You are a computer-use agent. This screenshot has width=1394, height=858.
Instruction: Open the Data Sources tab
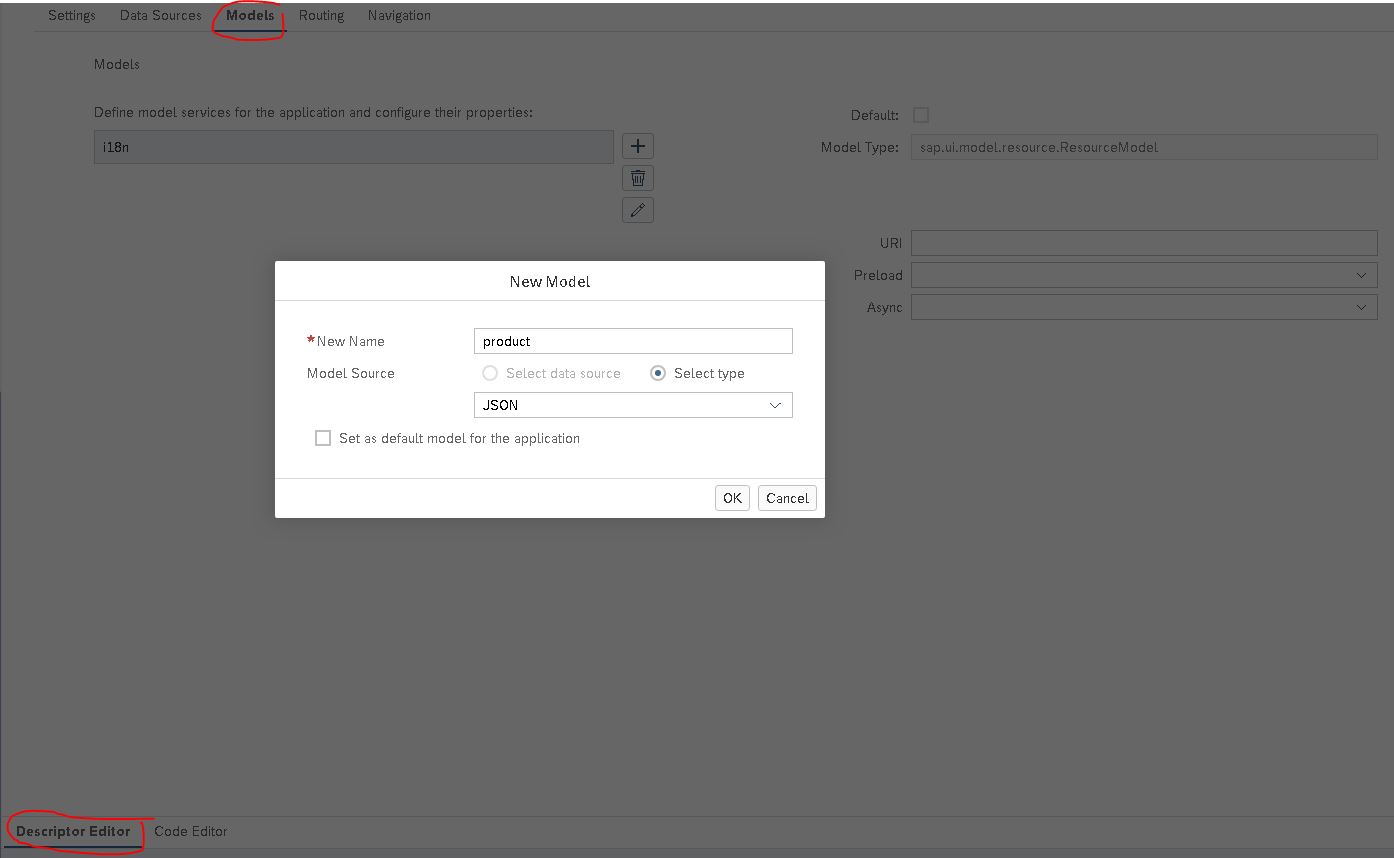160,15
